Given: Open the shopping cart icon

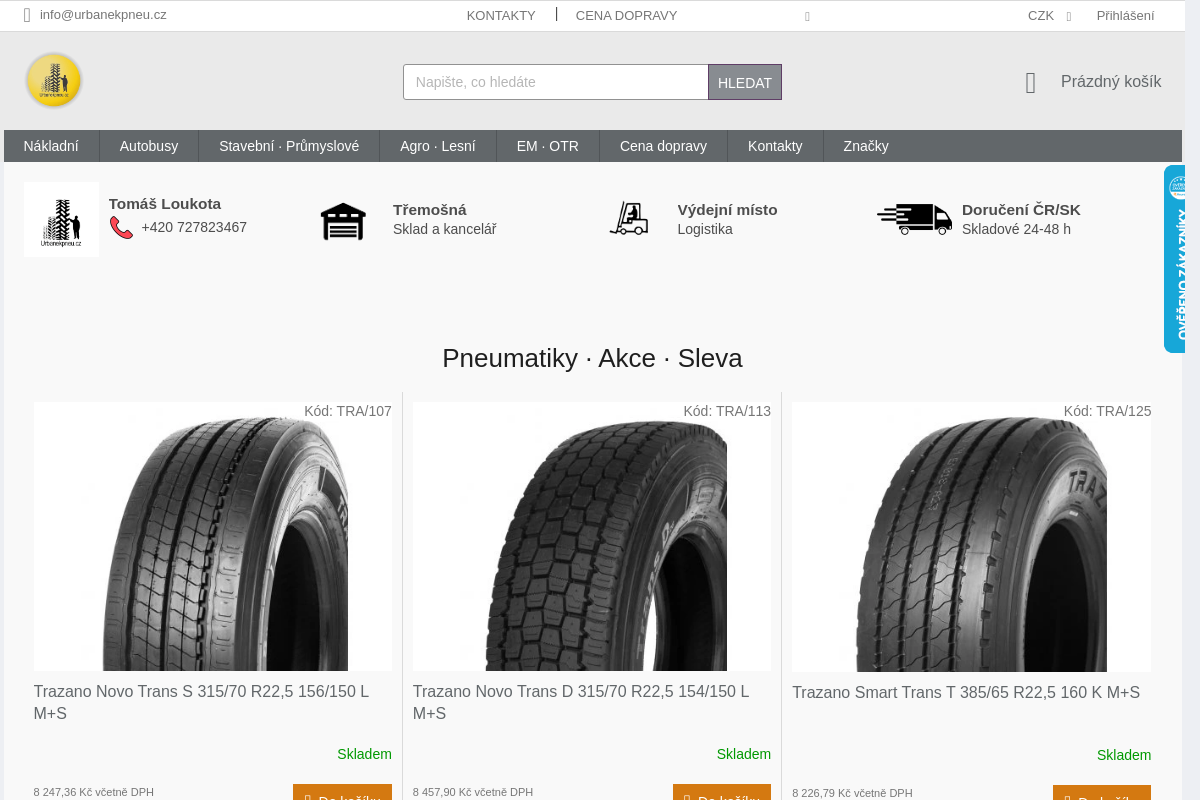Looking at the screenshot, I should 1031,83.
